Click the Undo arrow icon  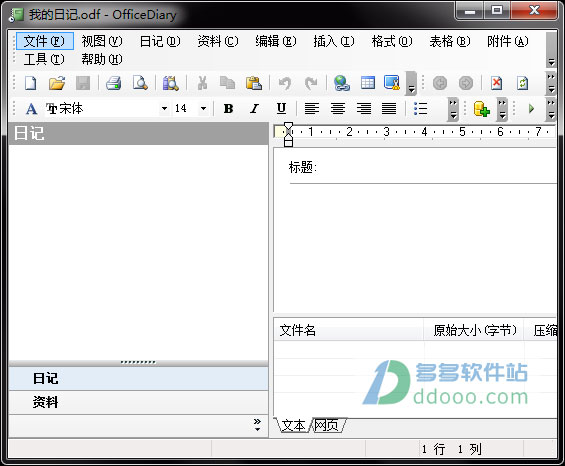point(285,83)
